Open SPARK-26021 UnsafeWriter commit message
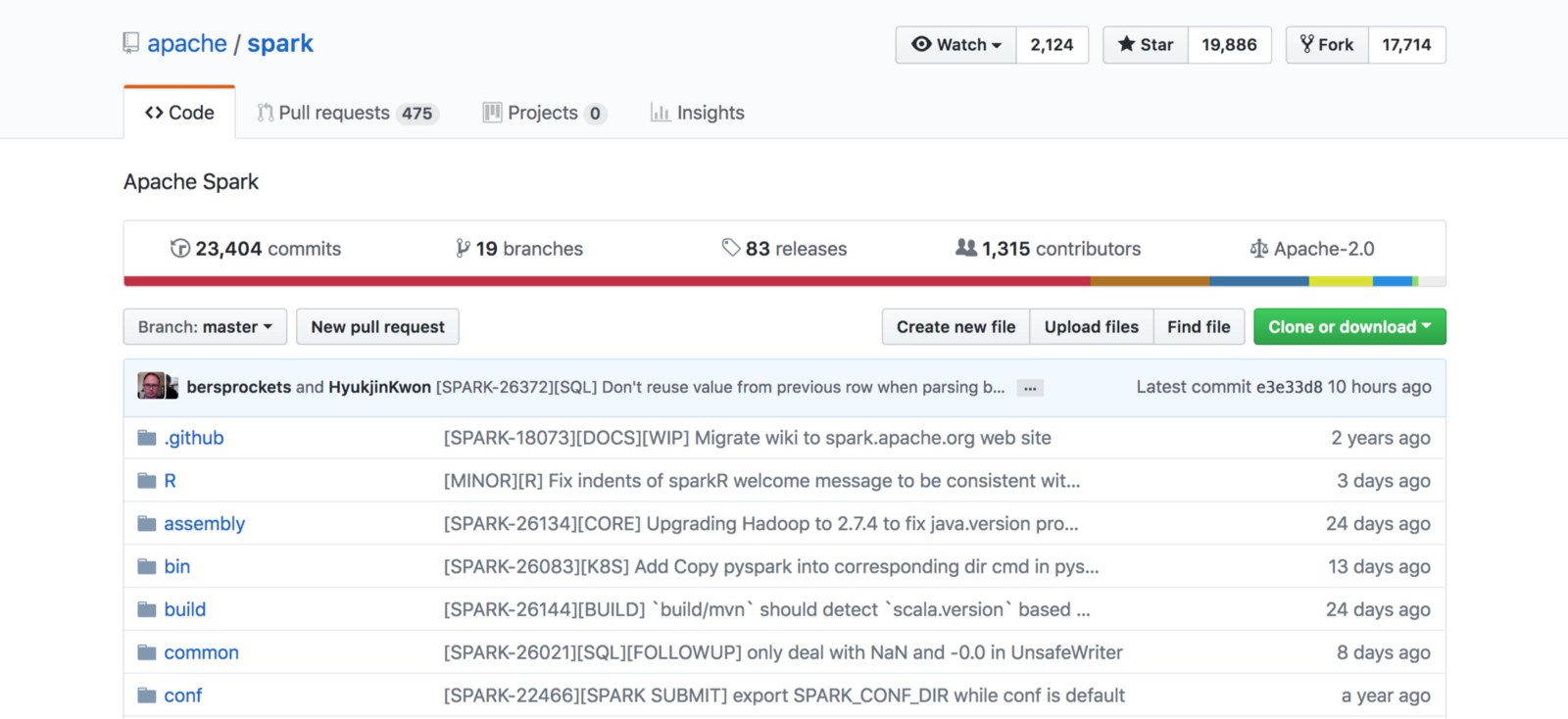The image size is (1568, 719). click(783, 652)
